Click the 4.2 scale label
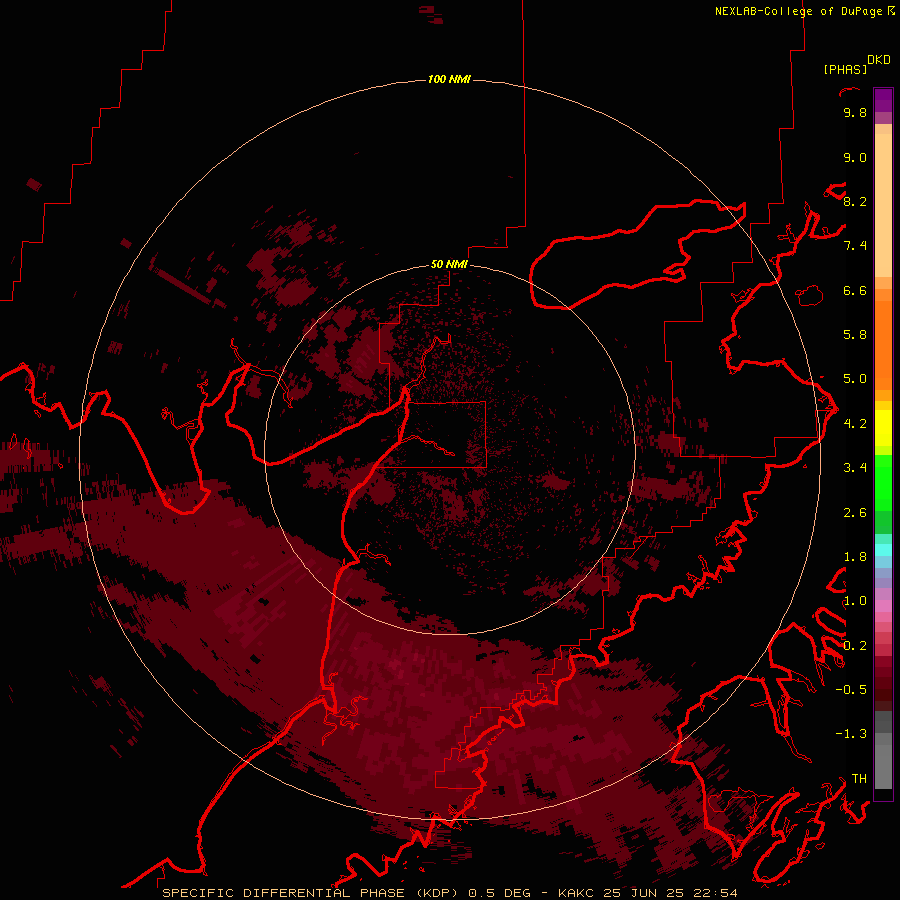900x900 pixels. pos(855,424)
